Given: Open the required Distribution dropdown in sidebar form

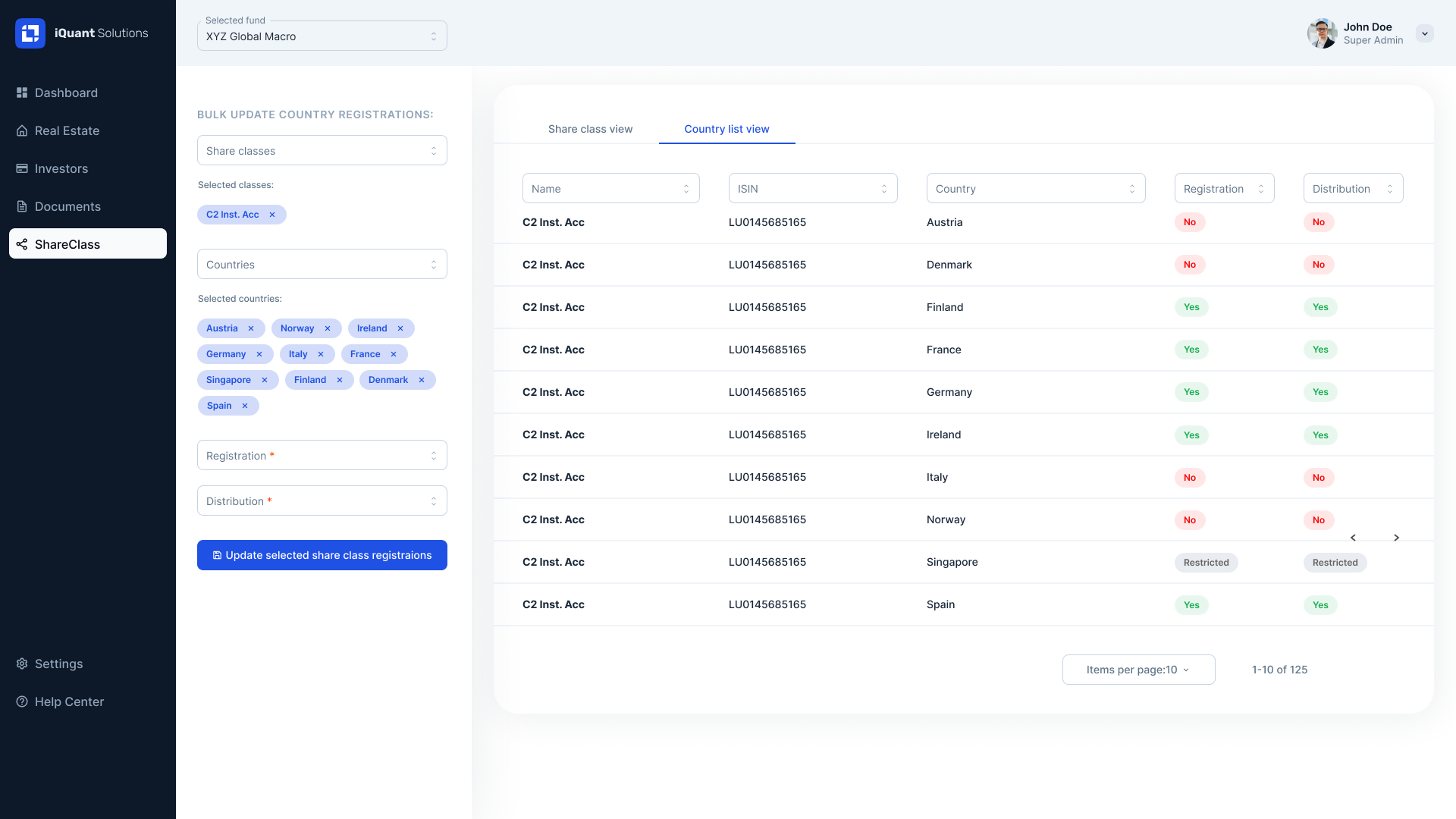Looking at the screenshot, I should (322, 500).
